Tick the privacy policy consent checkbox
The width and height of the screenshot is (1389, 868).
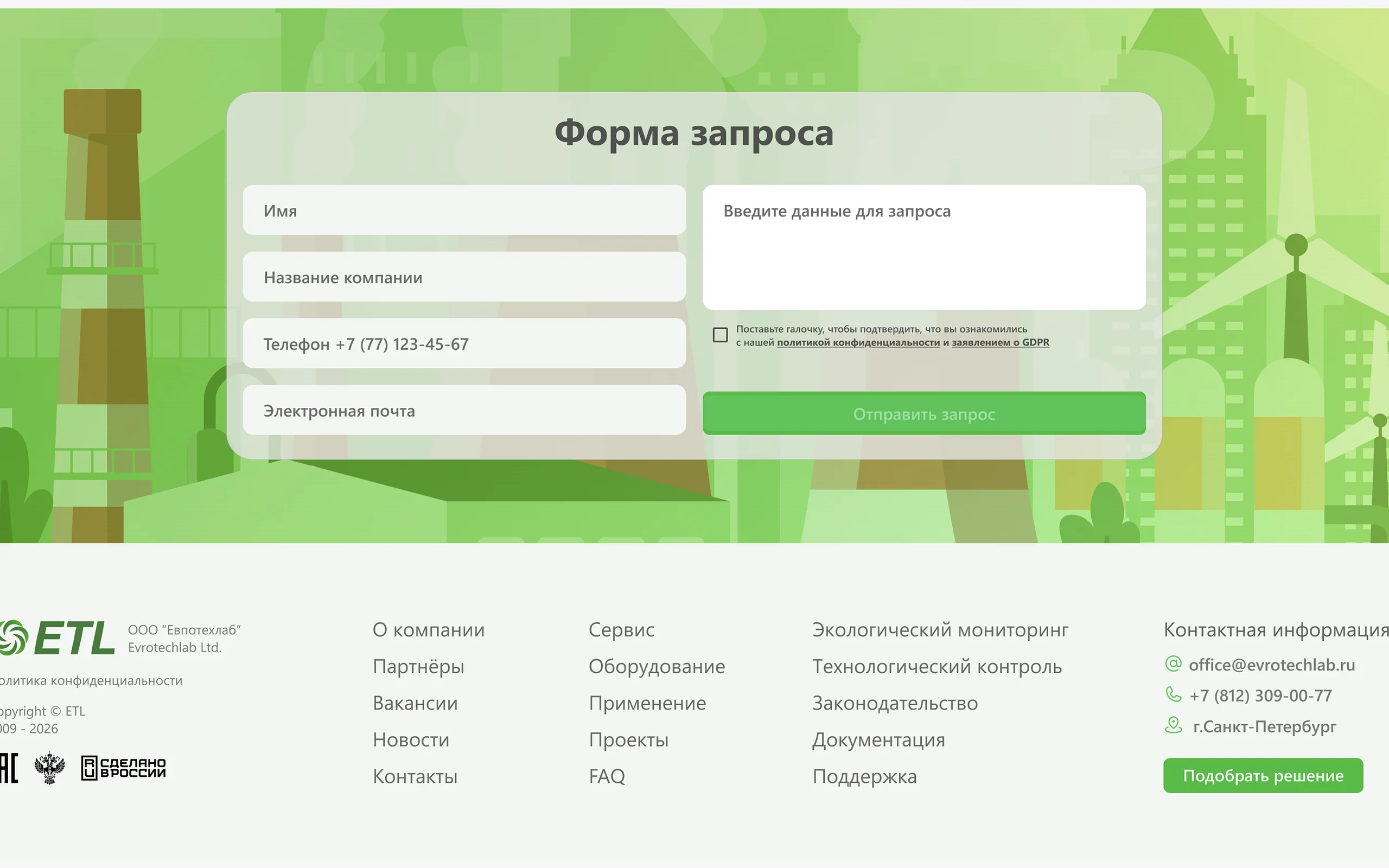click(x=720, y=335)
